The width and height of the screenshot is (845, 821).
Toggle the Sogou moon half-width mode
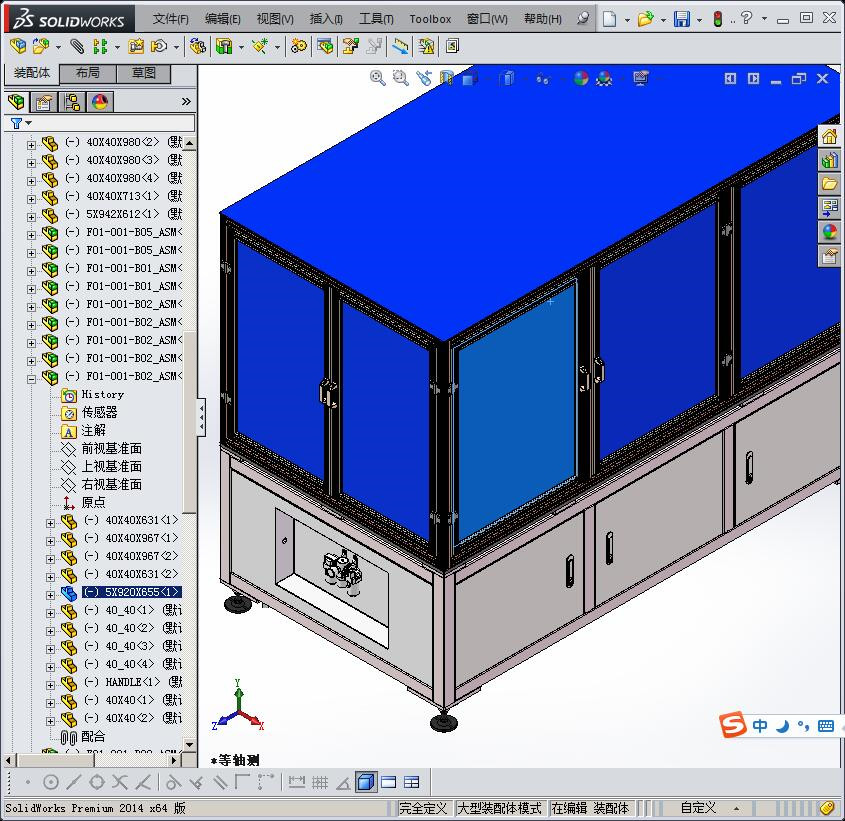click(782, 726)
